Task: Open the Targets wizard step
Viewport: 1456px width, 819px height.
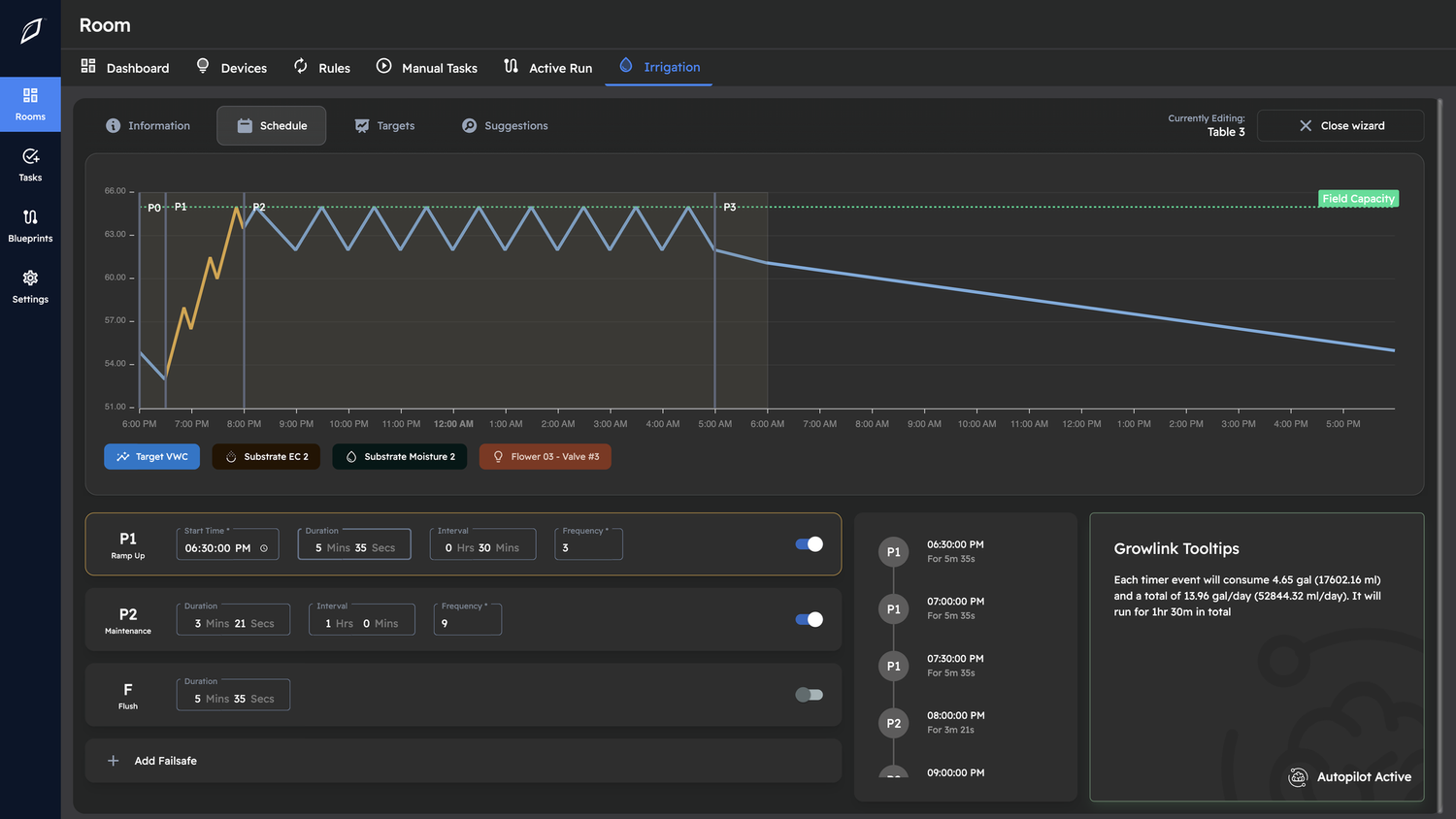Action: coord(384,126)
